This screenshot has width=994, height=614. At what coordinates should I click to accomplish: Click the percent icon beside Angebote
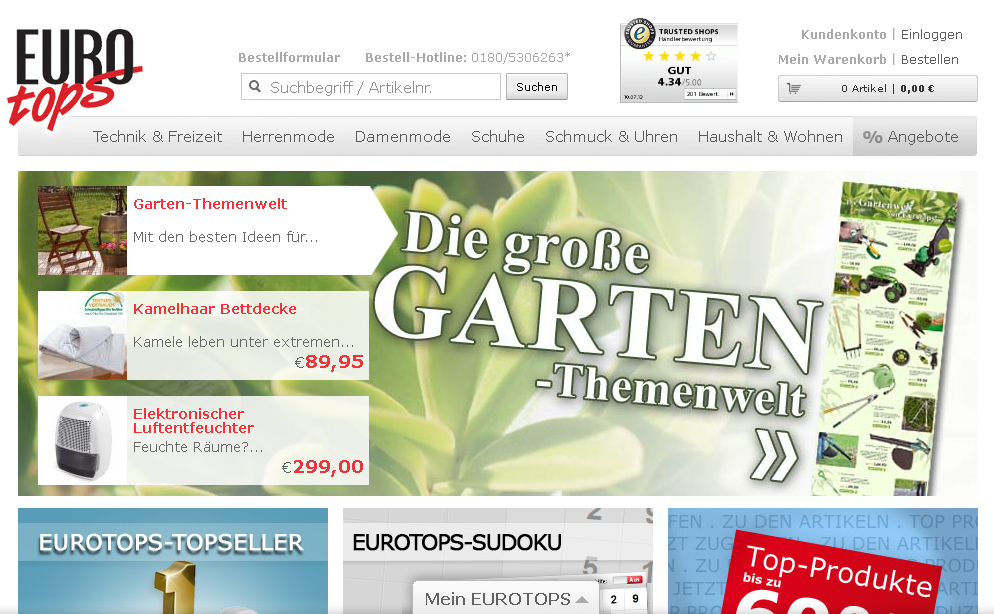(872, 137)
